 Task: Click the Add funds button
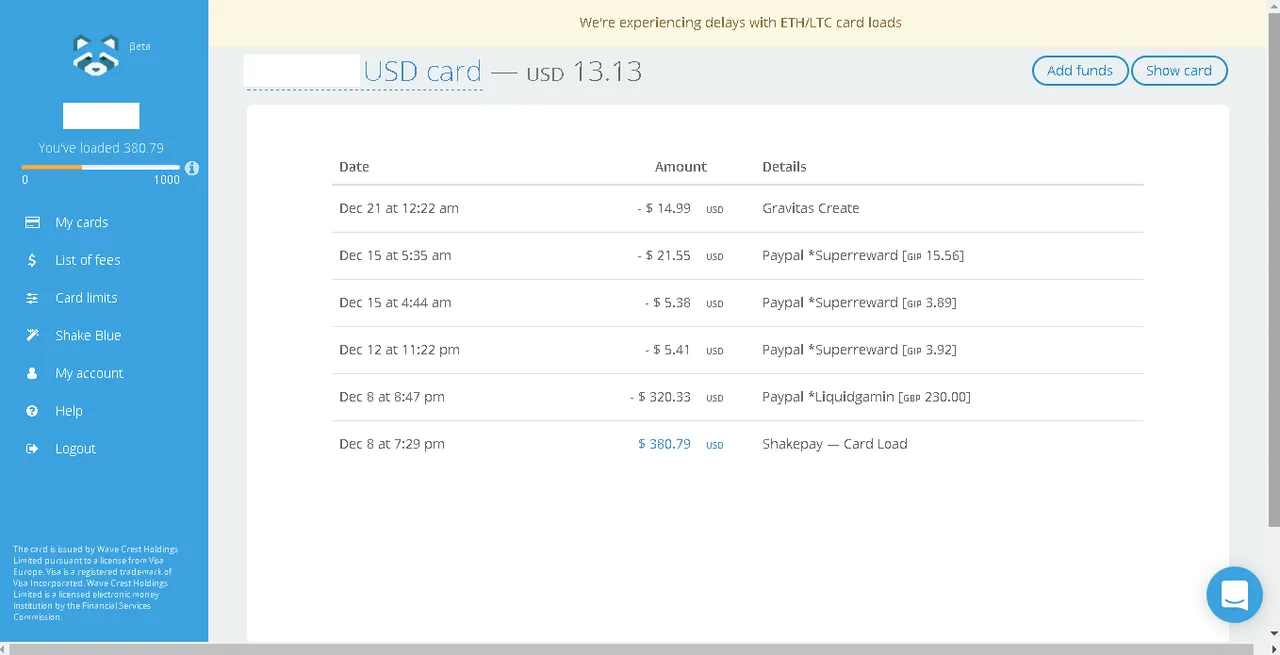pyautogui.click(x=1080, y=71)
